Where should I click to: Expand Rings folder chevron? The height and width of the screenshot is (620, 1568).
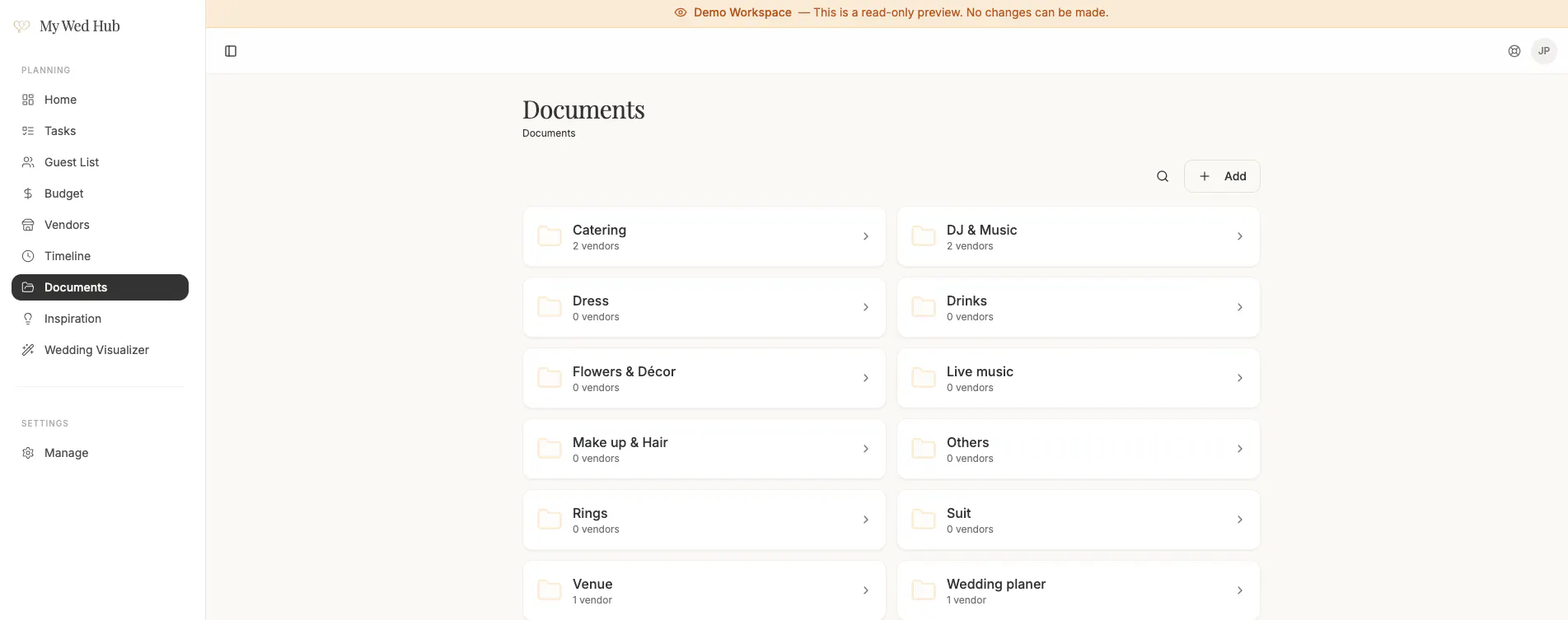(x=866, y=520)
